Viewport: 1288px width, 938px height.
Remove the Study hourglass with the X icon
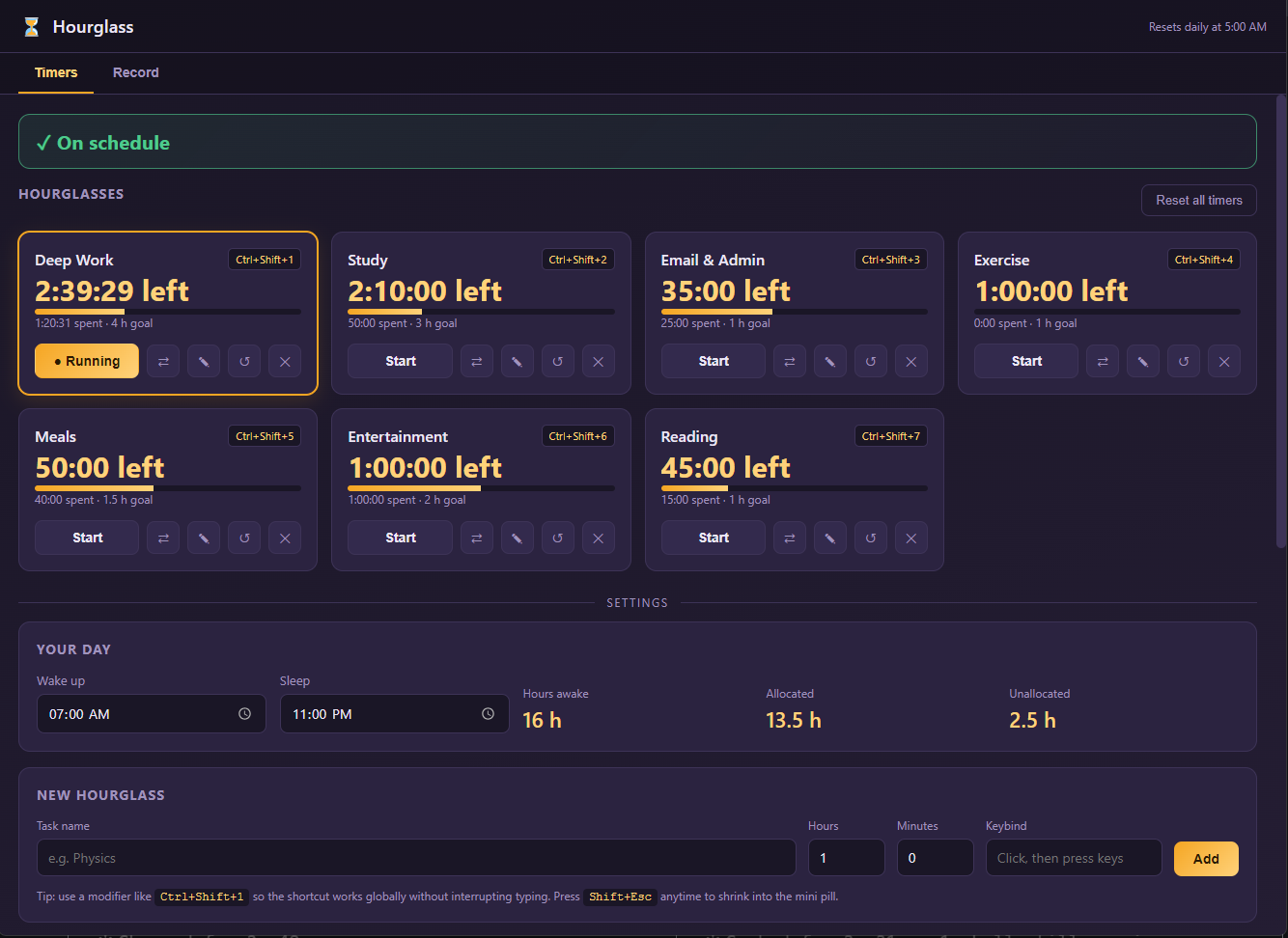(598, 362)
